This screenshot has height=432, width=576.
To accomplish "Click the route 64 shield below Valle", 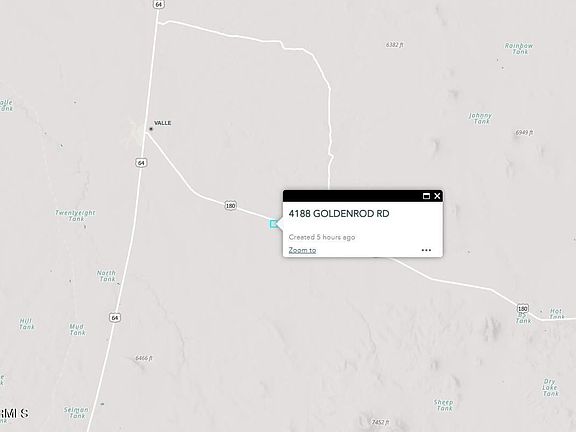I will 141,163.
